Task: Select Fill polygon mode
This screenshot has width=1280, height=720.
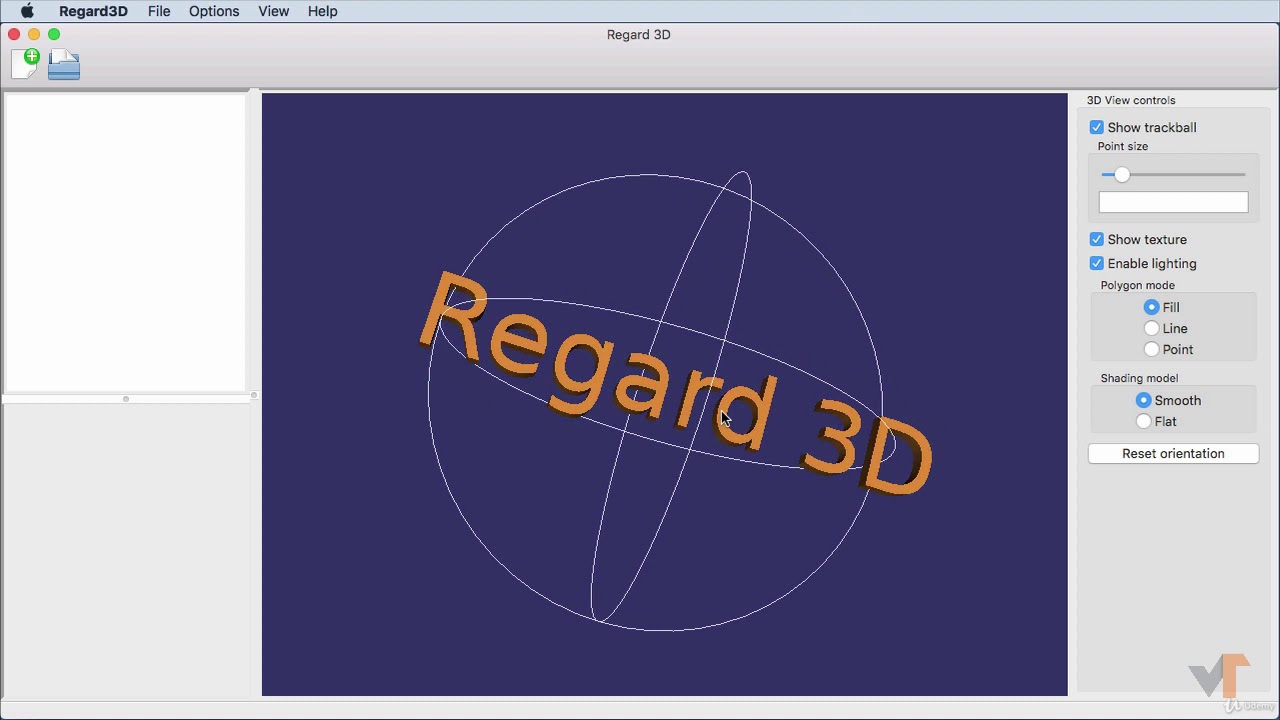Action: pyautogui.click(x=1152, y=307)
